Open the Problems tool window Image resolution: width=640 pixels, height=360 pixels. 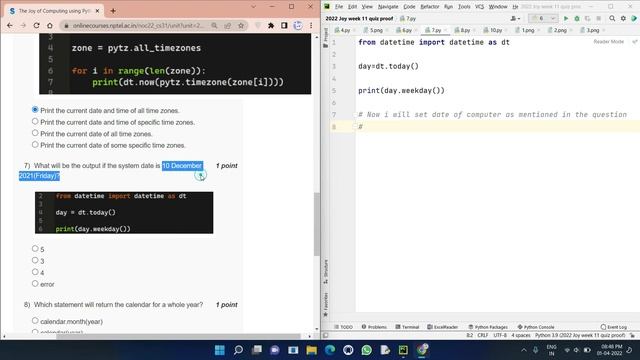pos(374,327)
